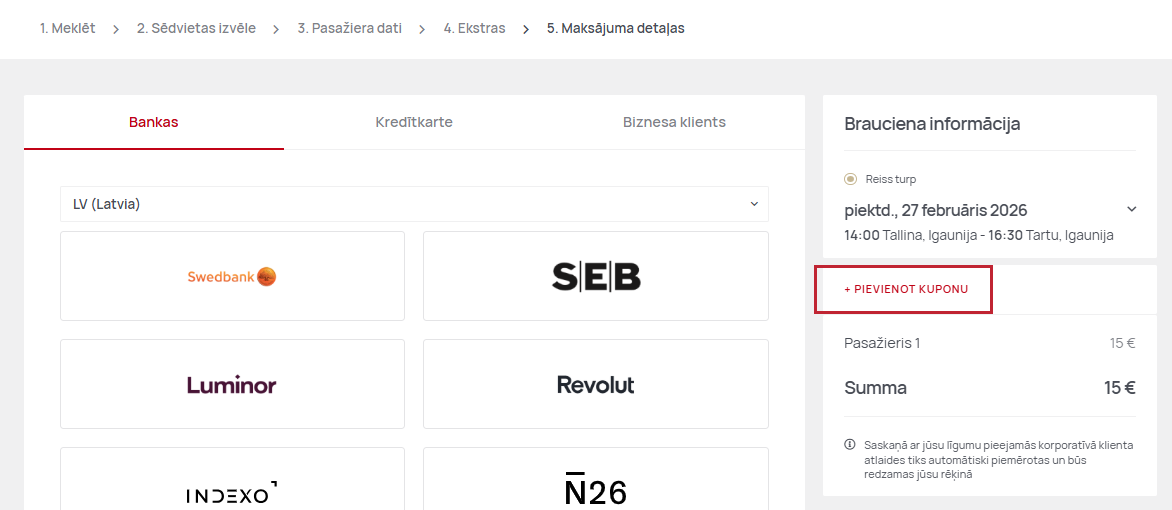Image resolution: width=1172 pixels, height=510 pixels.
Task: Choose SEB bank logo
Action: pyautogui.click(x=596, y=276)
